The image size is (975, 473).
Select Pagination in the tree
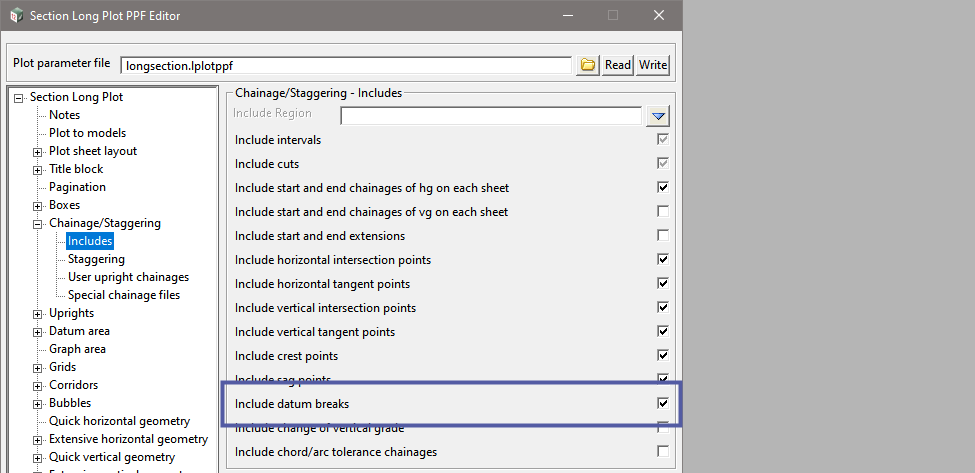coord(77,187)
